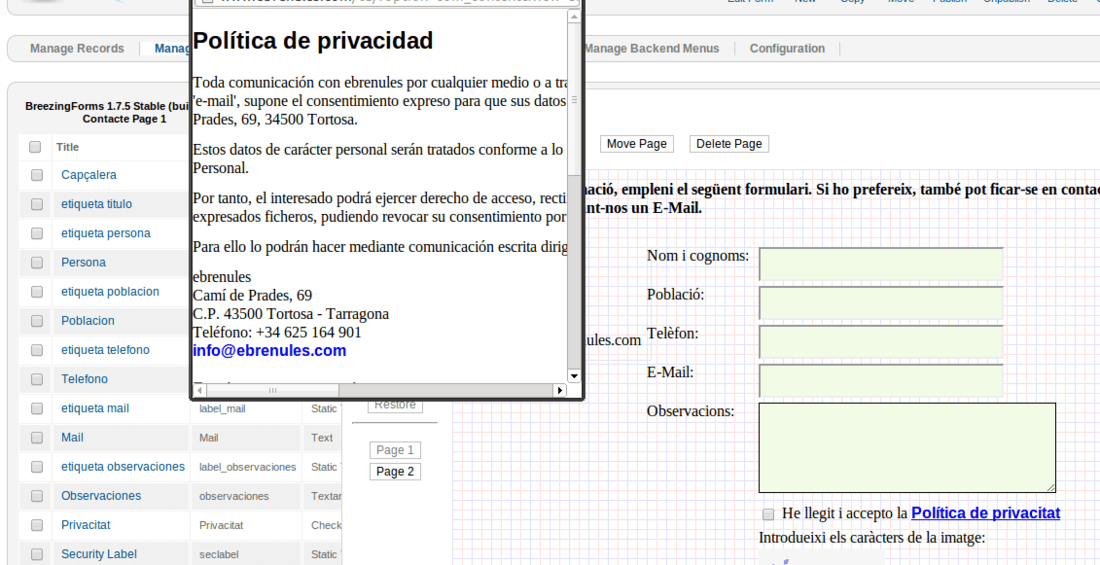Go to Page 2 of form

tap(395, 472)
